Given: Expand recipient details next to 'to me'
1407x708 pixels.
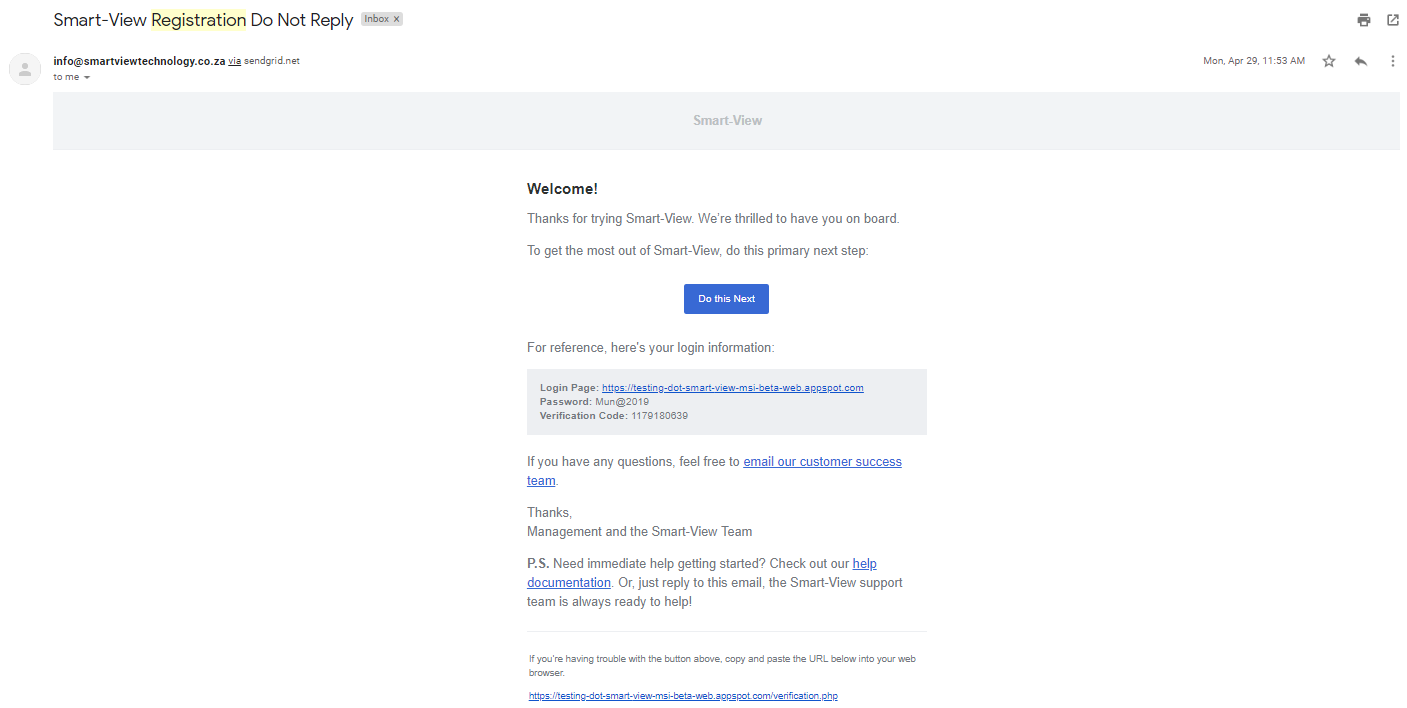Looking at the screenshot, I should click(87, 77).
